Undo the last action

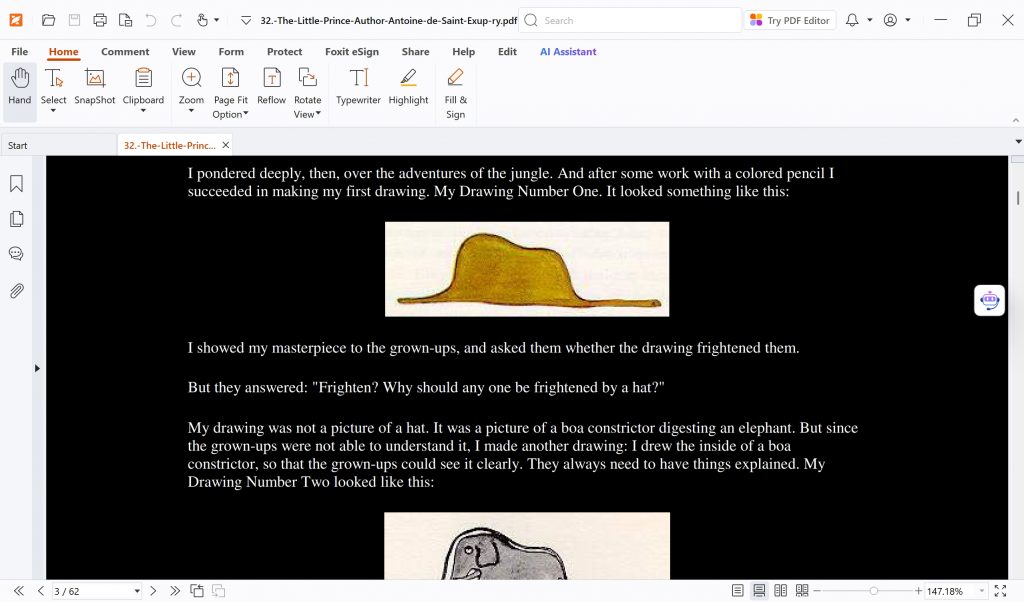point(151,20)
